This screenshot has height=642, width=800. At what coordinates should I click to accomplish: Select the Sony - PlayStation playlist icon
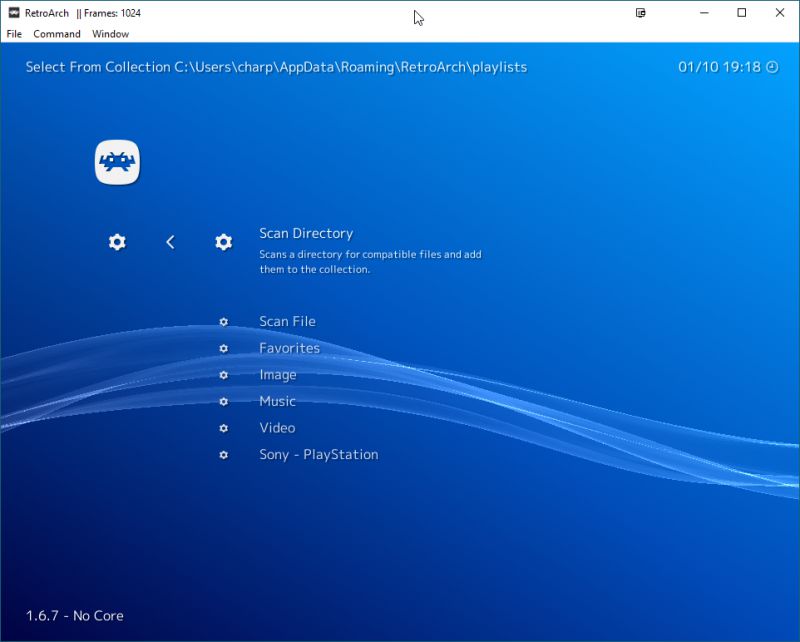tap(222, 455)
